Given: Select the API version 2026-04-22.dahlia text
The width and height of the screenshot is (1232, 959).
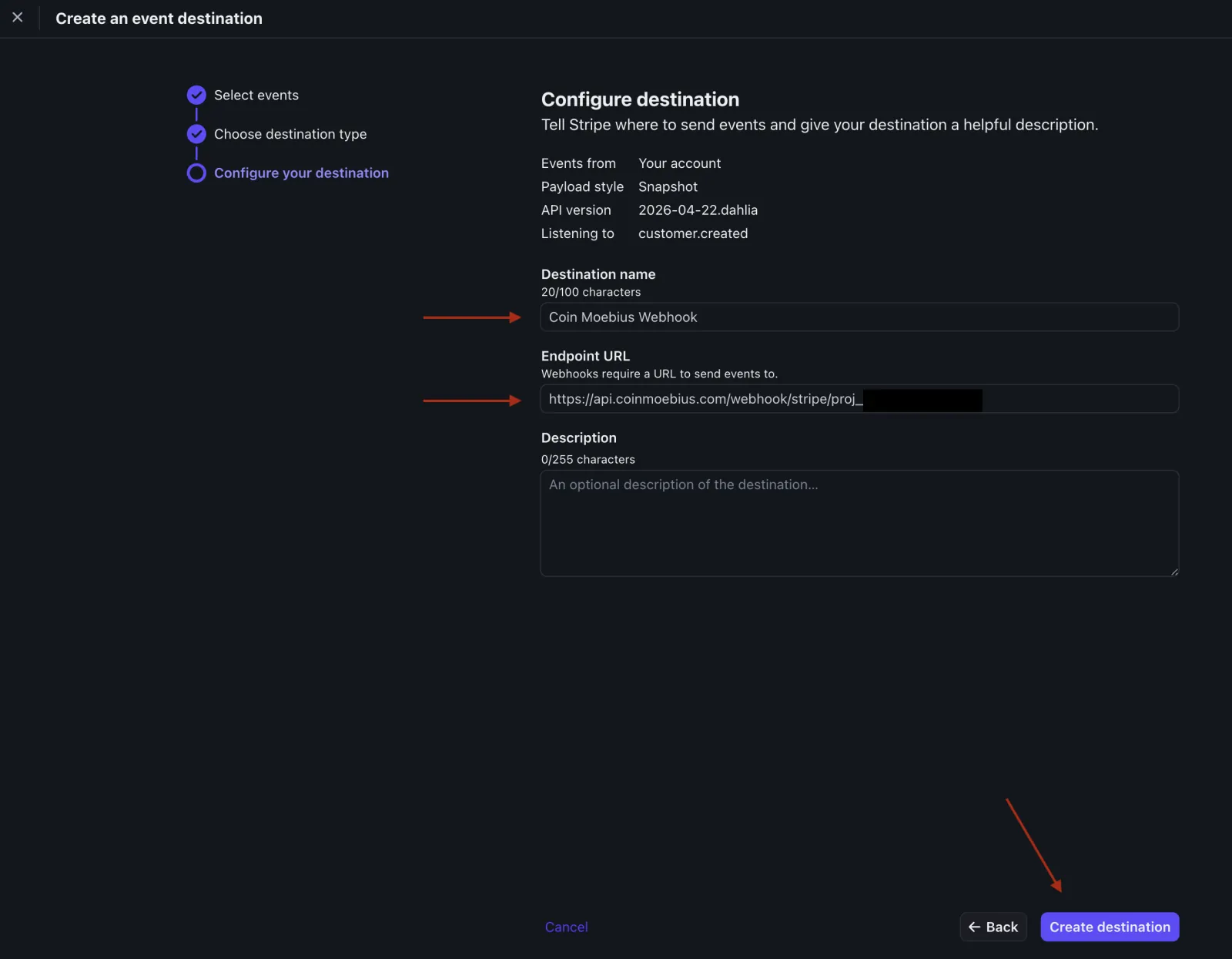Looking at the screenshot, I should [x=698, y=210].
